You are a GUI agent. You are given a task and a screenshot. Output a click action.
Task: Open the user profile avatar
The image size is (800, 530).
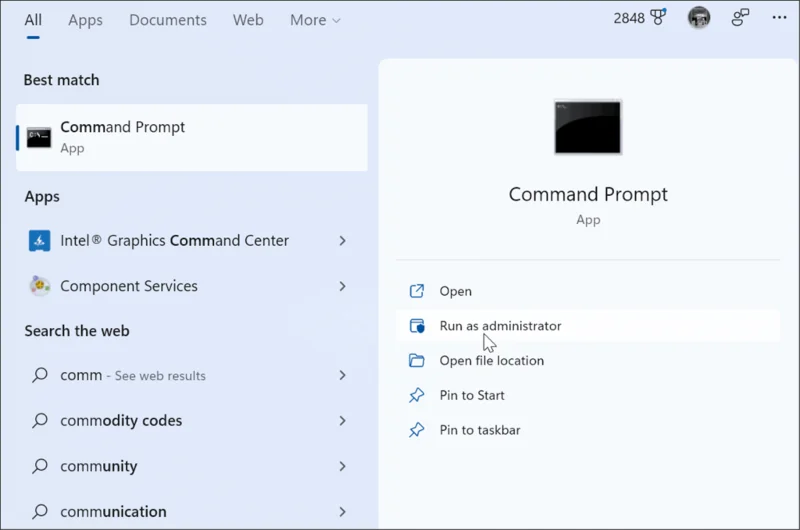coord(698,18)
